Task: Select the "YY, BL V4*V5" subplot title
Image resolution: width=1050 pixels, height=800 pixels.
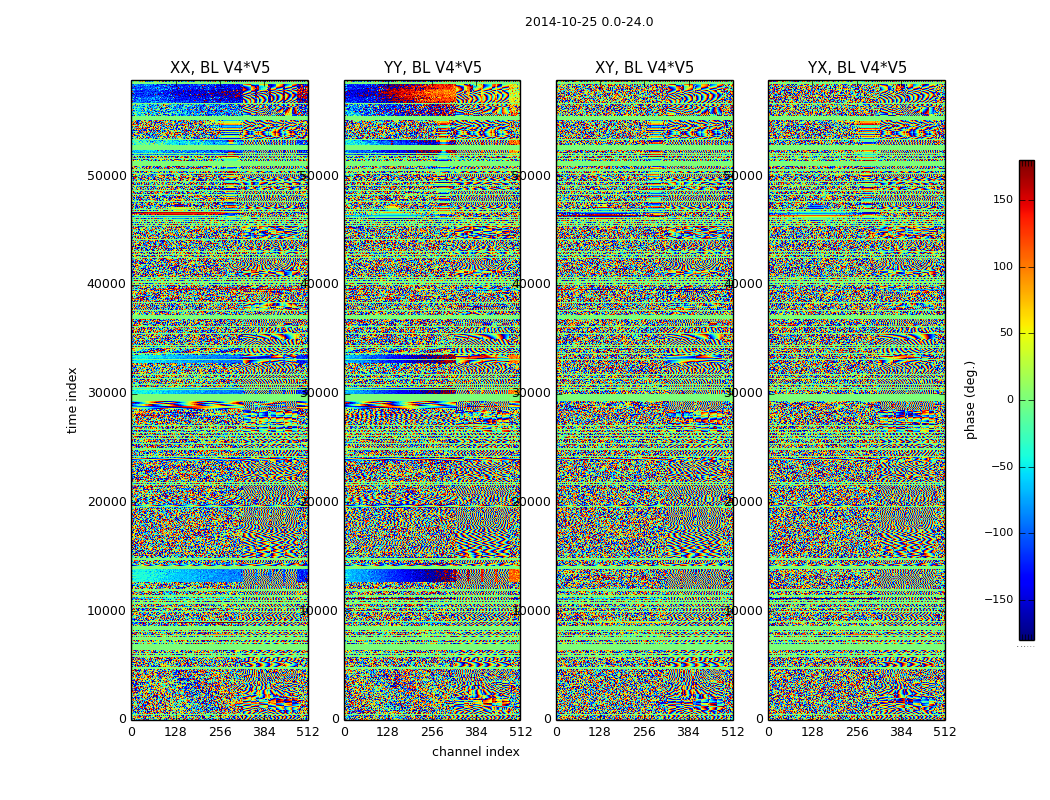Action: pos(432,68)
